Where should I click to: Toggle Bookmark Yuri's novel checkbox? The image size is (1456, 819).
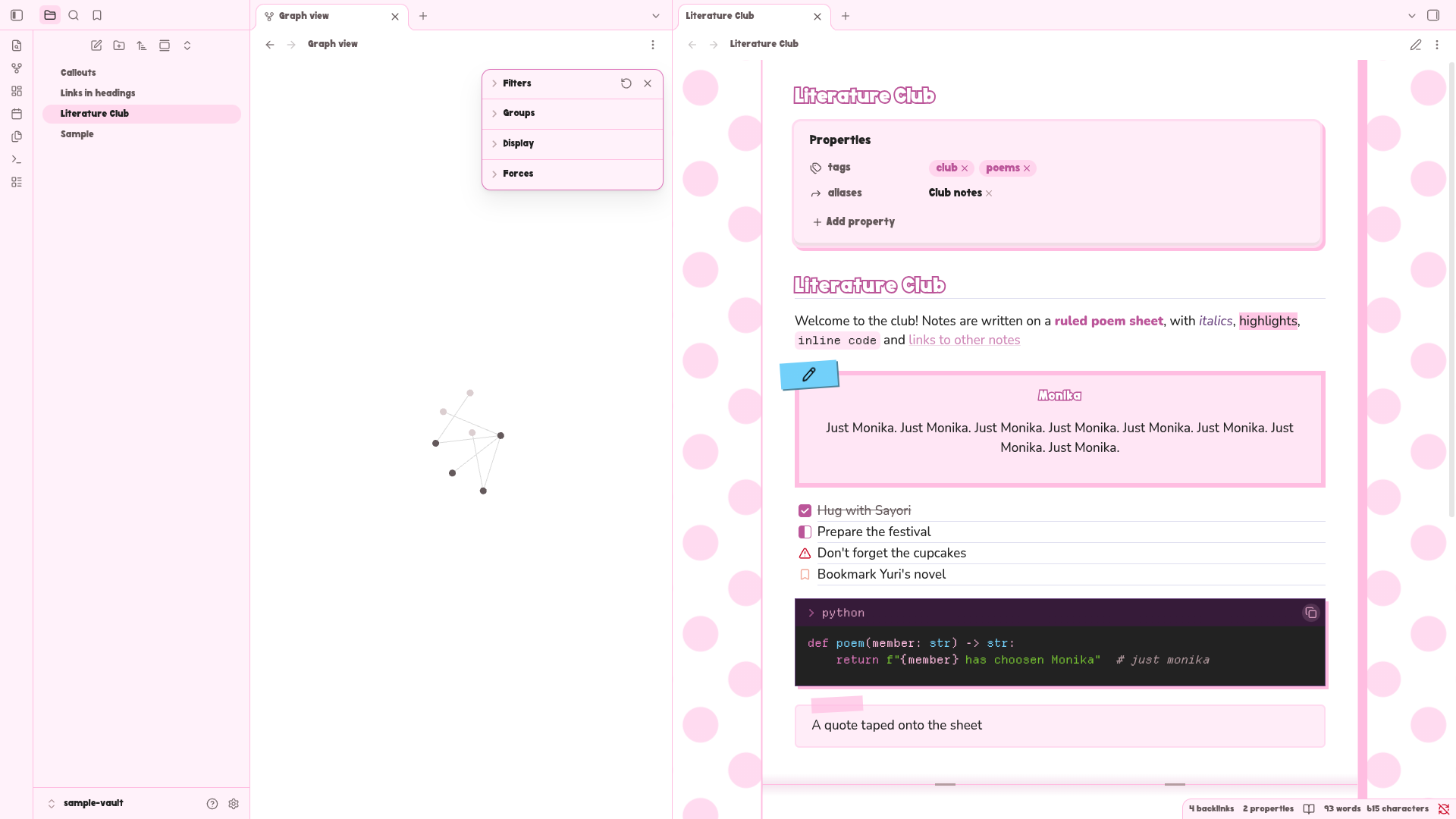click(805, 575)
